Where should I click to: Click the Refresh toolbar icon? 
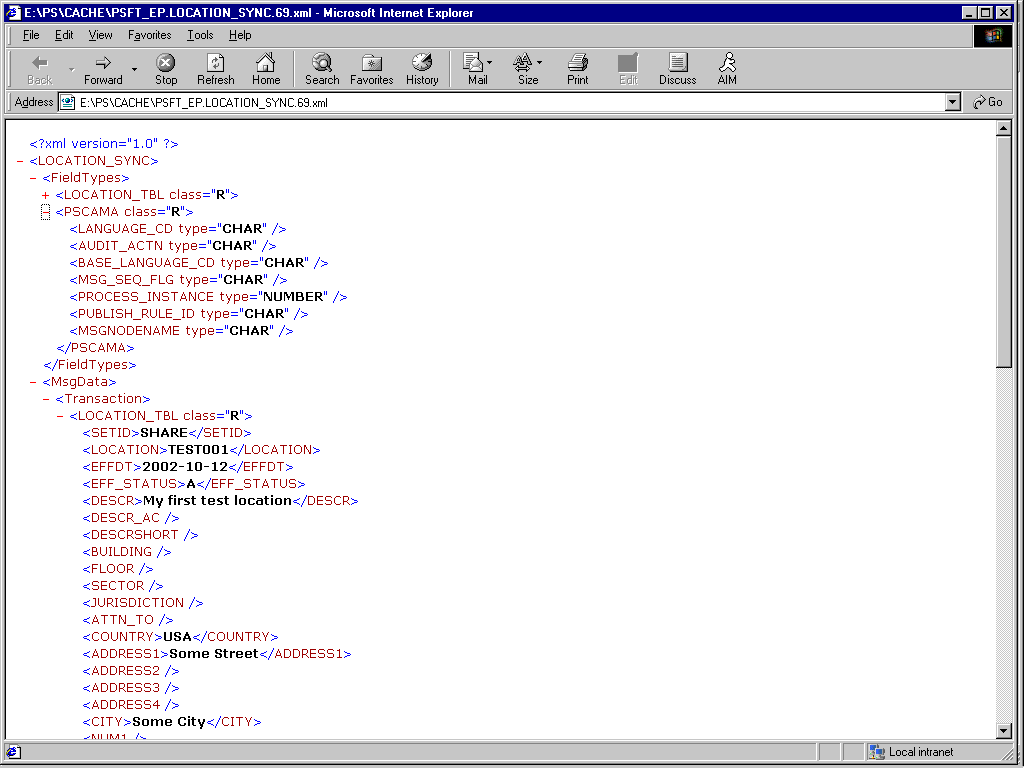[215, 68]
